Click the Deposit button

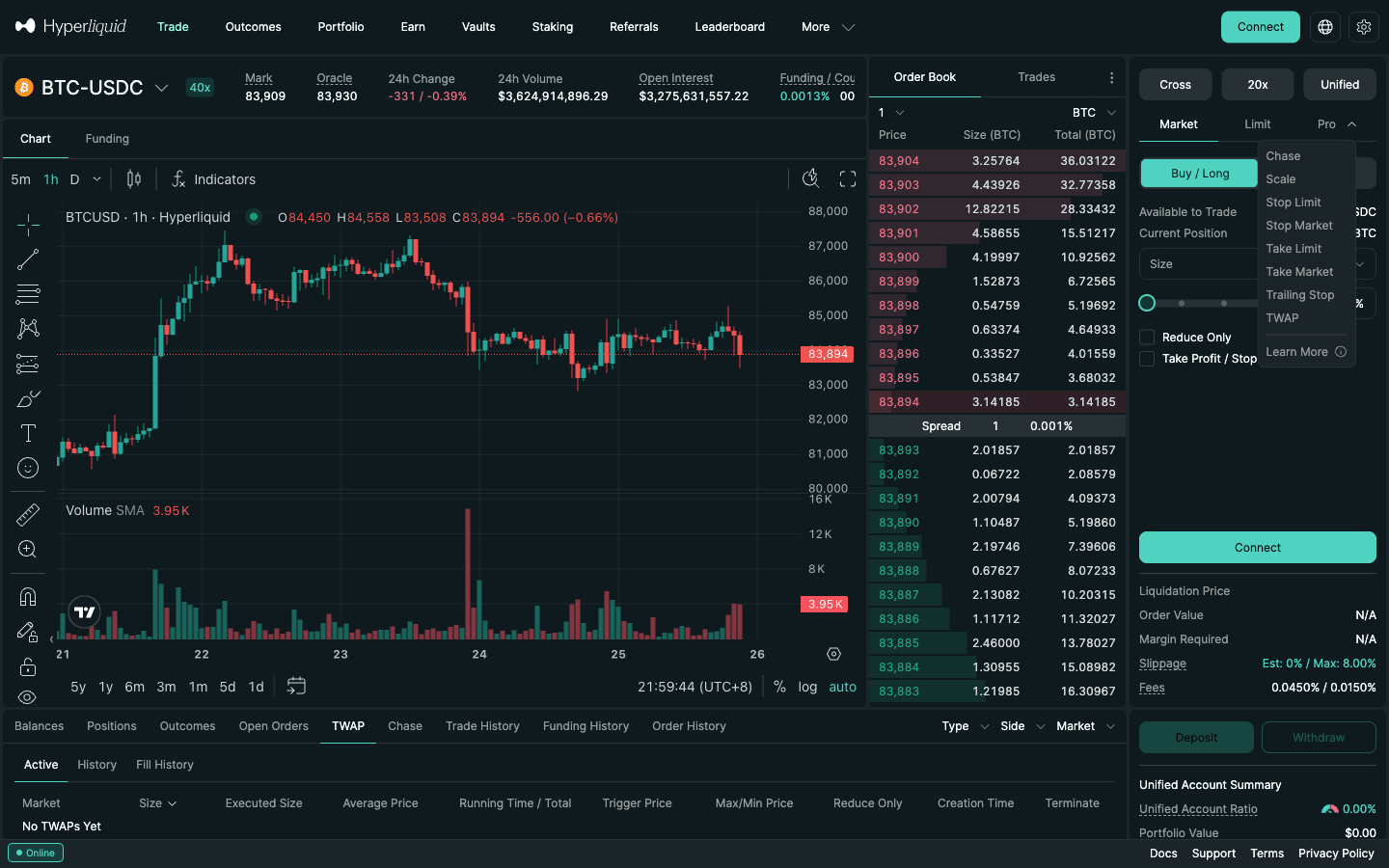coord(1196,738)
